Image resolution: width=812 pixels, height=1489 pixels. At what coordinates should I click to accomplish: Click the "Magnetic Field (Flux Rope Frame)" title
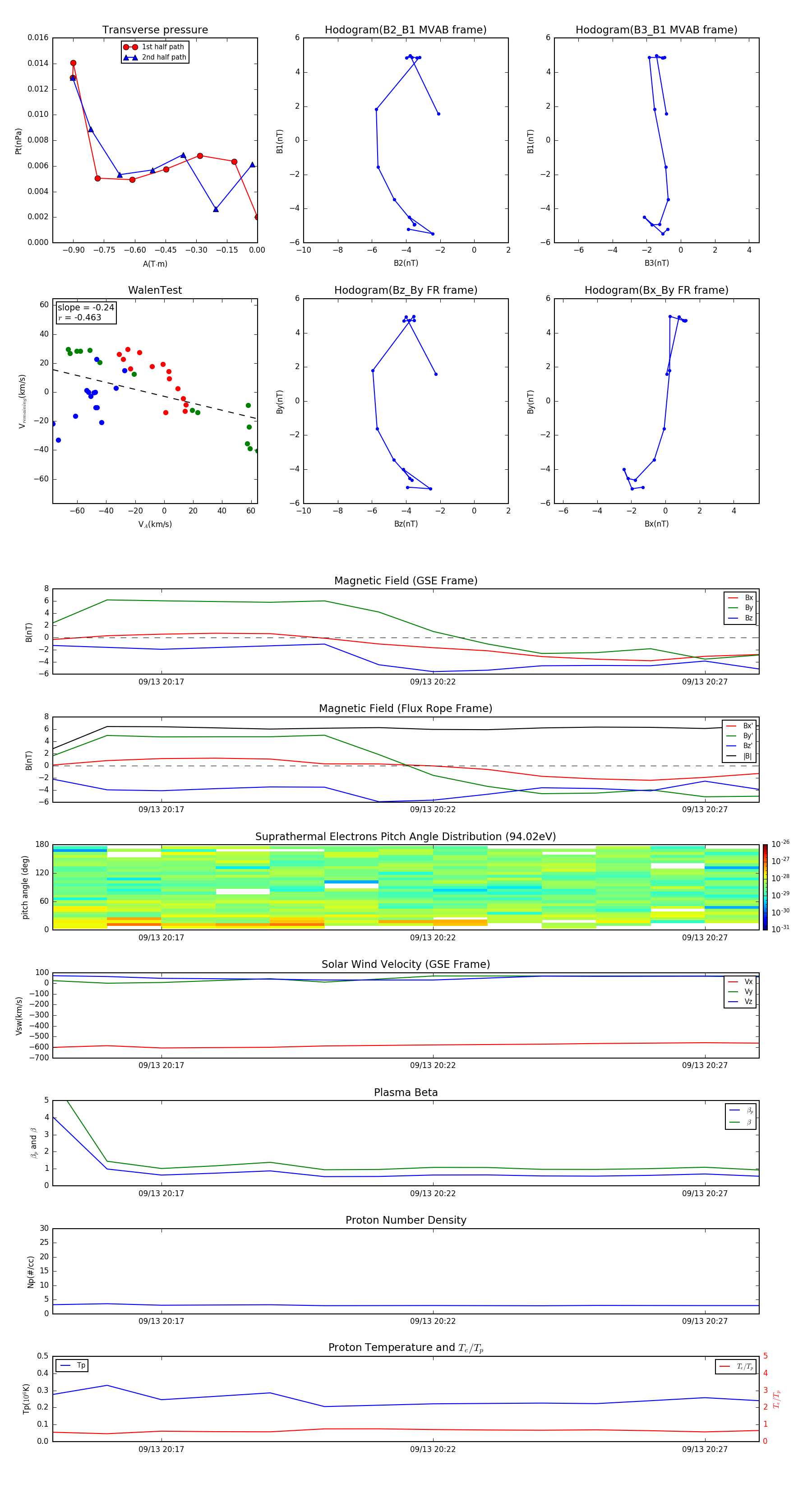pyautogui.click(x=406, y=709)
